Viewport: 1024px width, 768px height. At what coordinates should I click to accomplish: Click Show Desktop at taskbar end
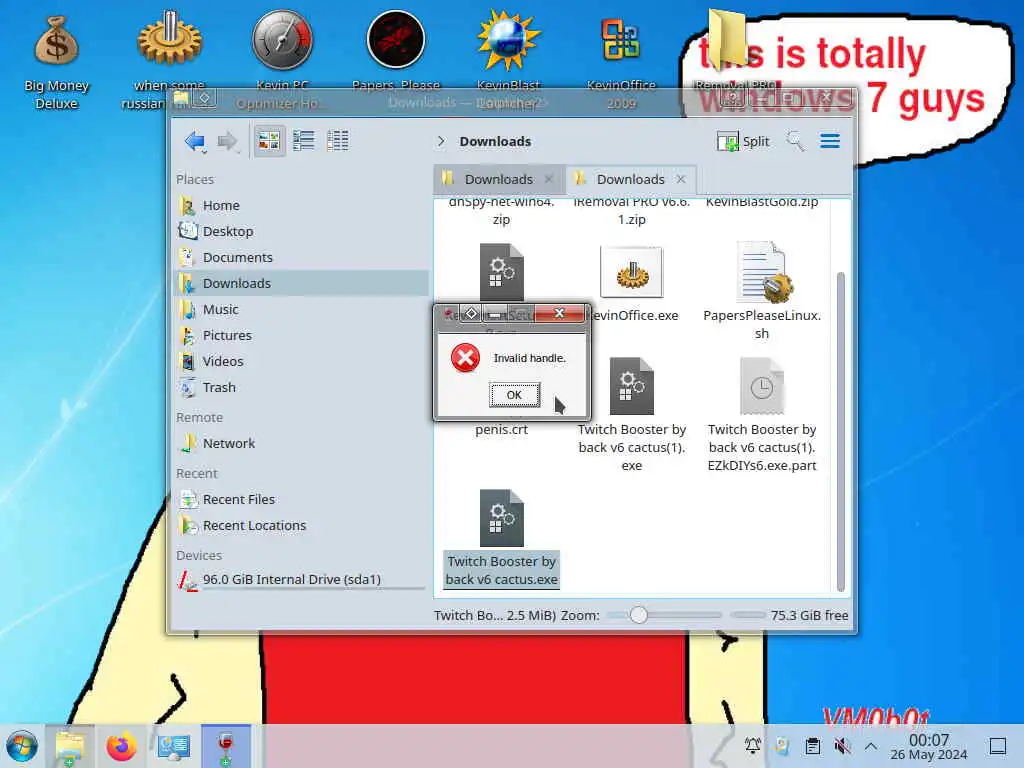click(998, 746)
